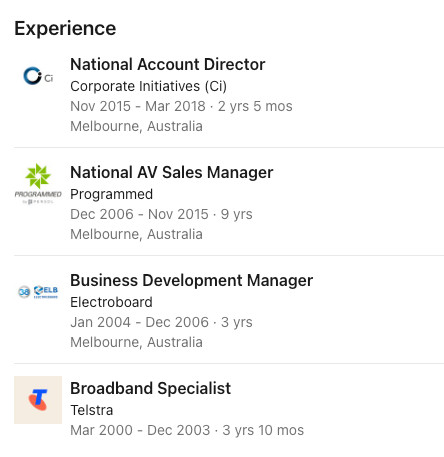Screen dimensions: 444x457
Task: Visit the Corporate Initiatives (Ci) company name
Action: tap(149, 86)
